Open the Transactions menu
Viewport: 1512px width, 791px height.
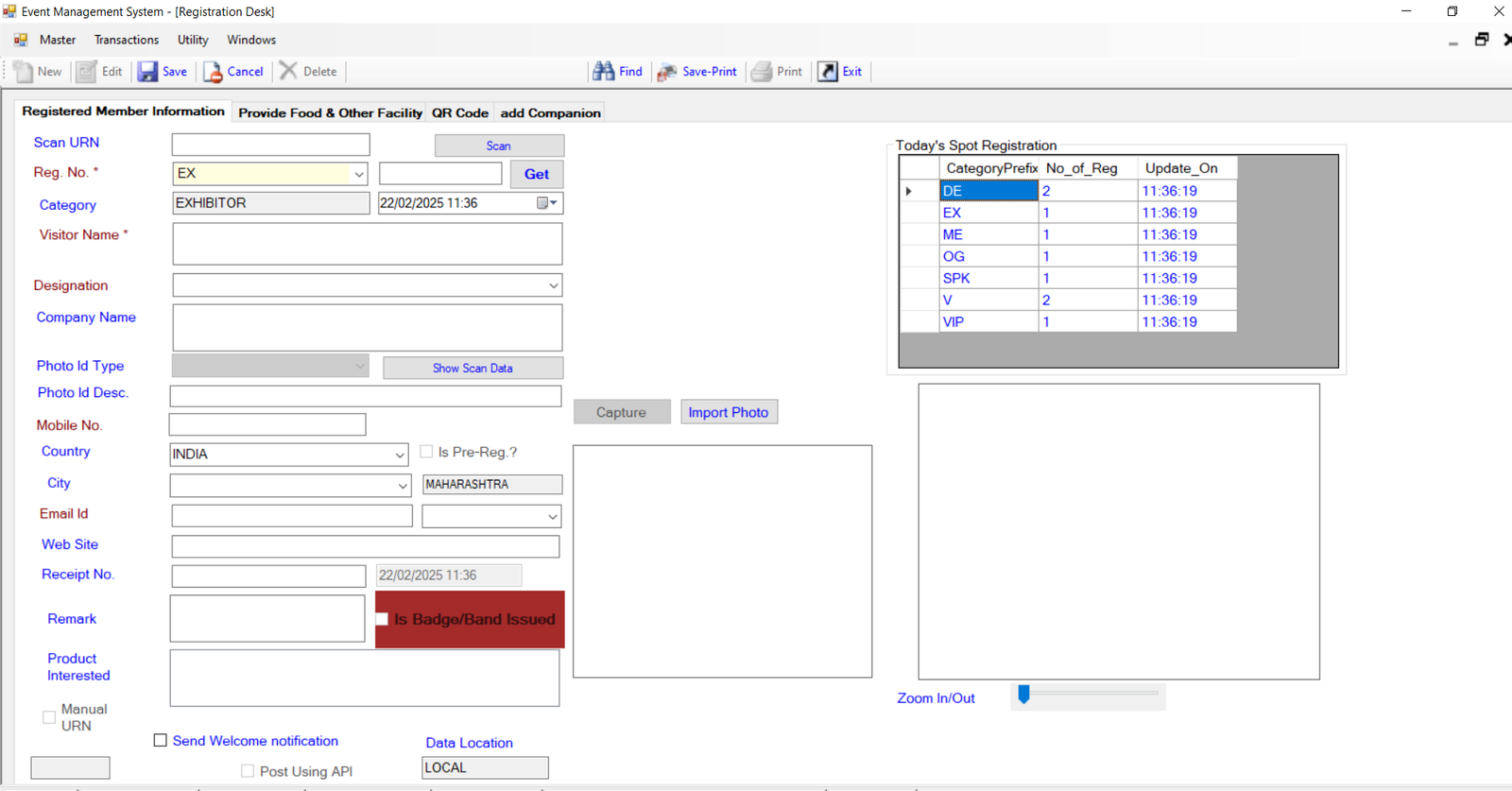click(127, 40)
